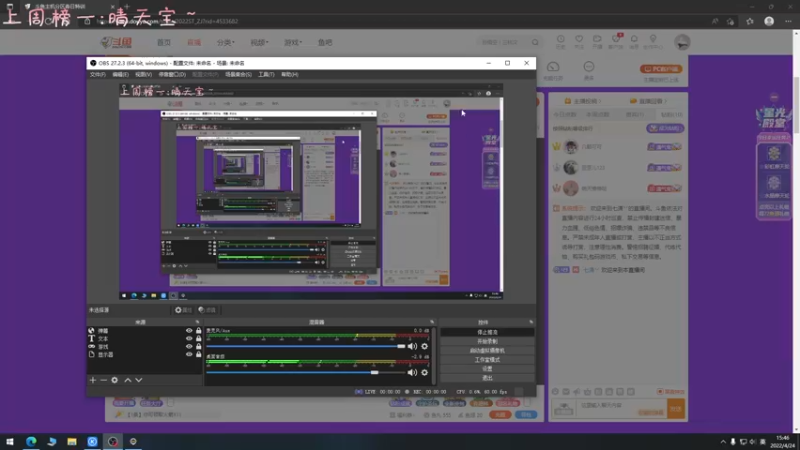This screenshot has width=800, height=450.
Task: Pop out the audio mixer dock icon
Action: (432, 322)
